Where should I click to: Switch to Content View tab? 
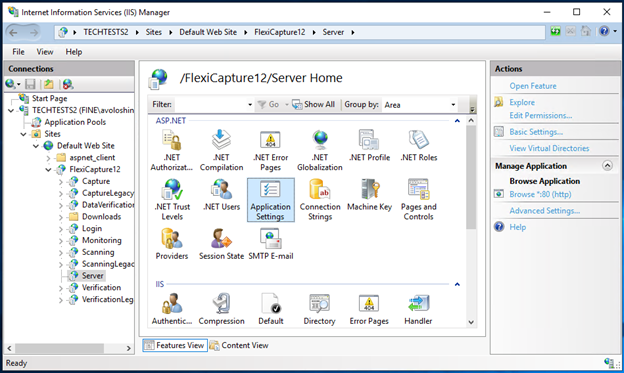[239, 345]
